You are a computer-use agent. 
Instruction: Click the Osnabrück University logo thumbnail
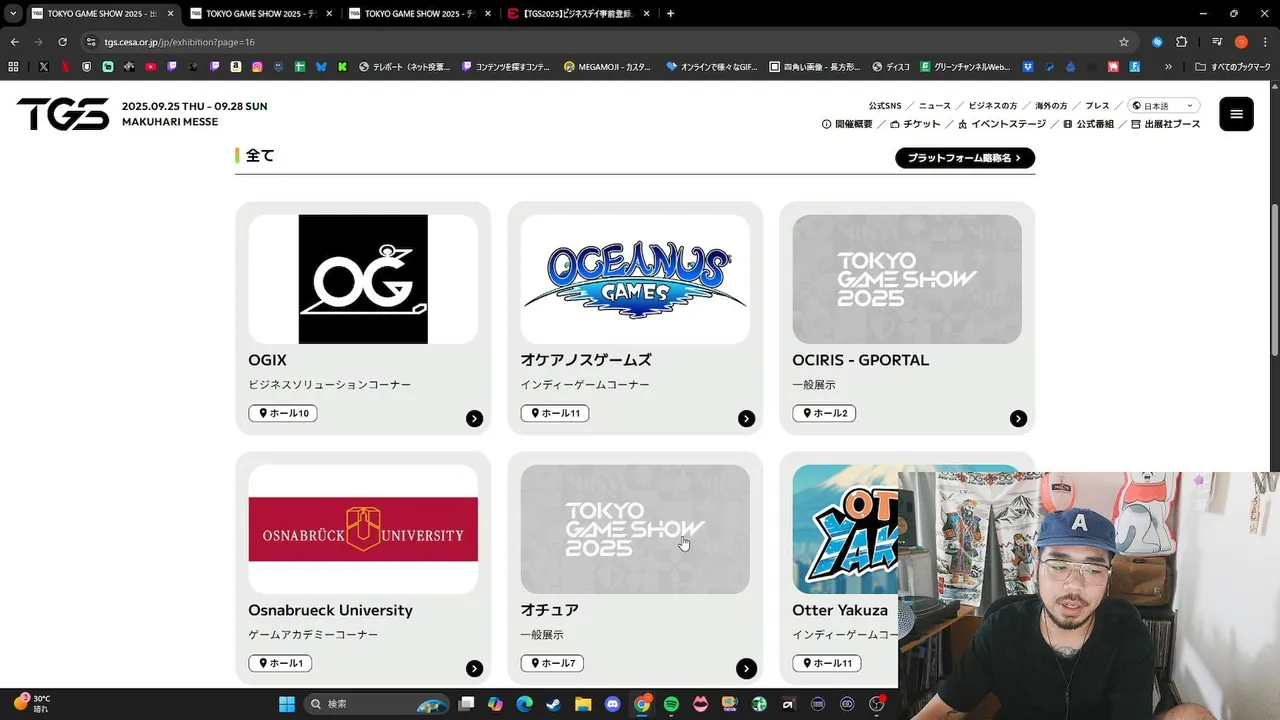pyautogui.click(x=363, y=529)
